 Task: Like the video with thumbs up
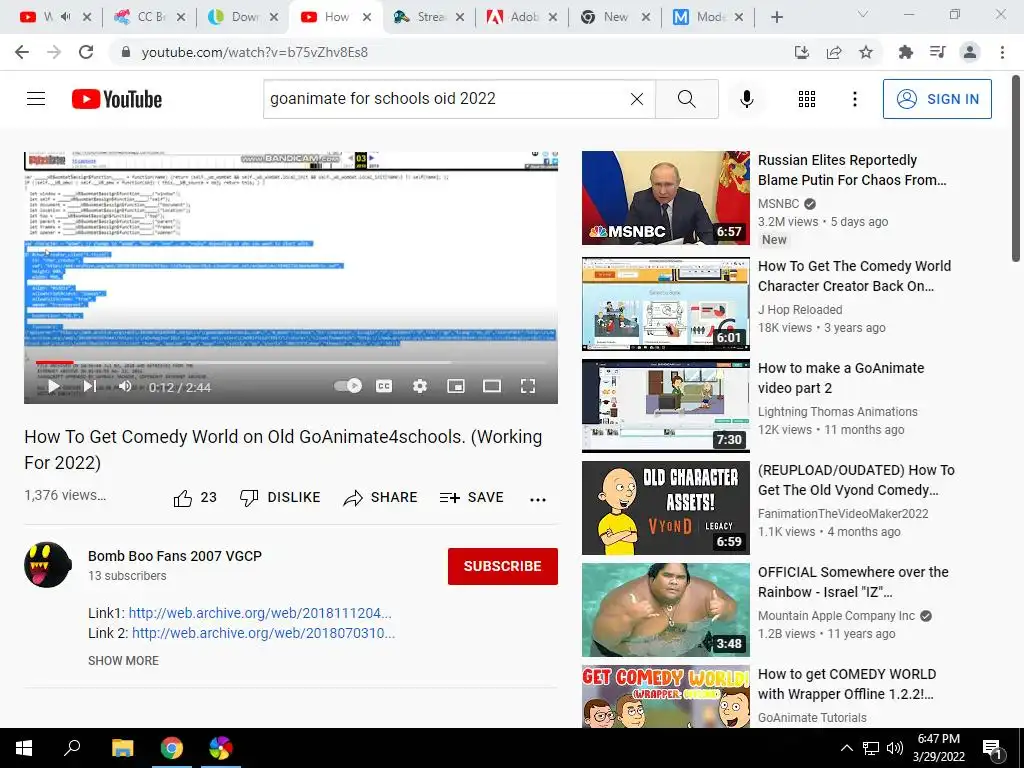click(195, 498)
